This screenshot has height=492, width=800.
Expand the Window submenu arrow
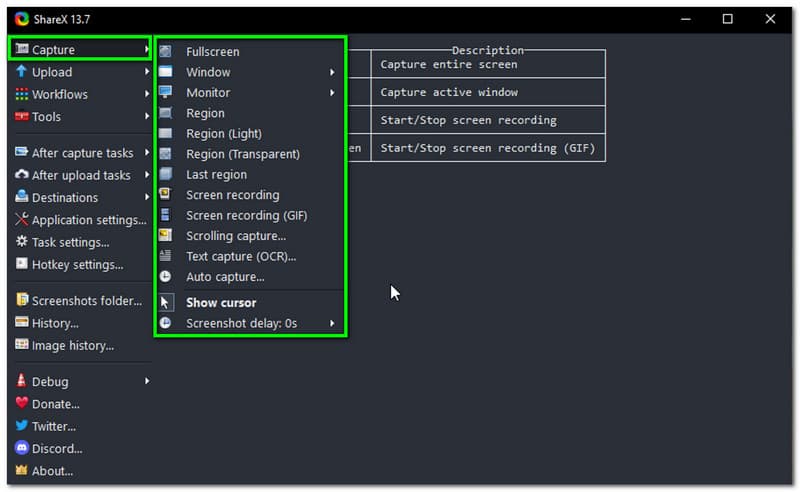point(332,72)
